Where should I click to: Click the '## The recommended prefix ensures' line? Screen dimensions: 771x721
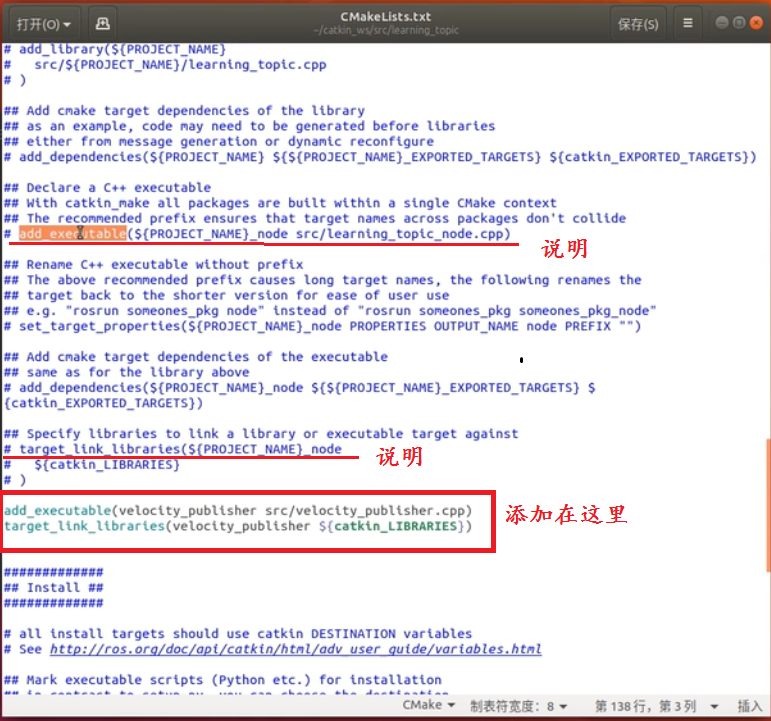click(x=315, y=218)
